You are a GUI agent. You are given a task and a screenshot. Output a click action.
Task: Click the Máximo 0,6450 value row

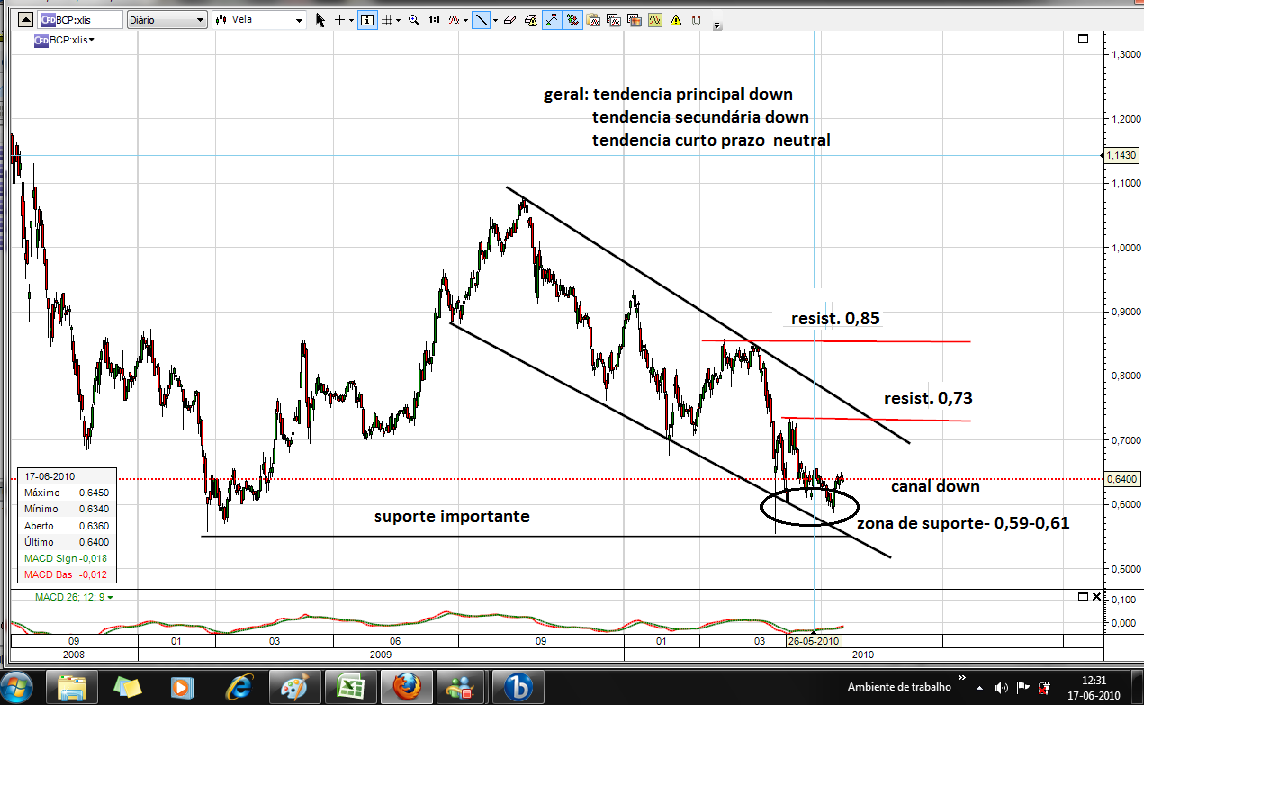pyautogui.click(x=66, y=492)
